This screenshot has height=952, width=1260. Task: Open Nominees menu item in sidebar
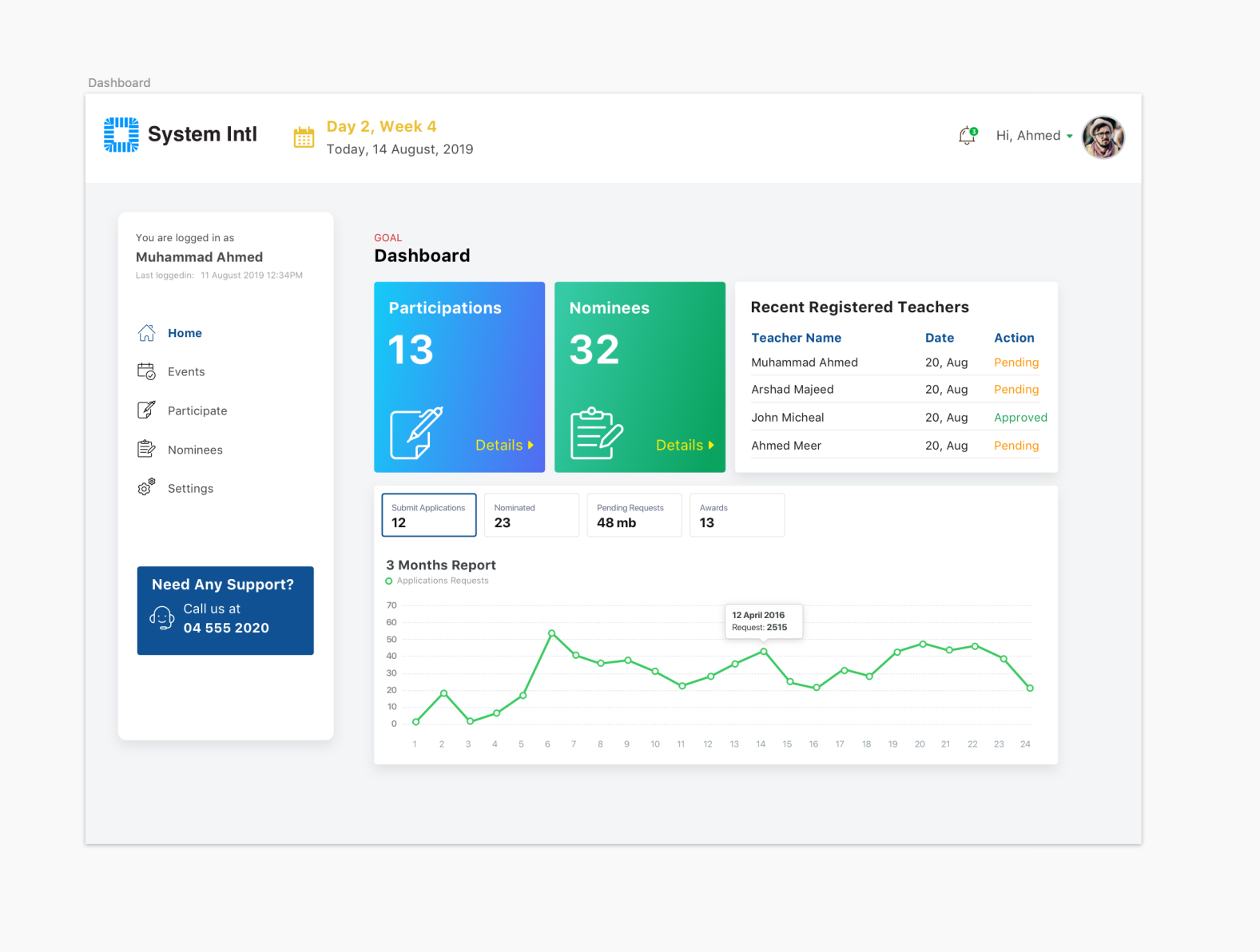tap(195, 450)
